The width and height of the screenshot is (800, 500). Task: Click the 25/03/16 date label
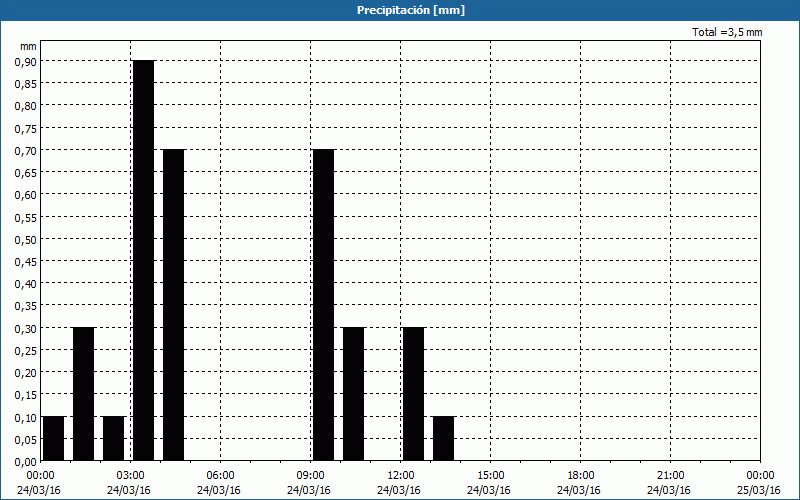759,490
